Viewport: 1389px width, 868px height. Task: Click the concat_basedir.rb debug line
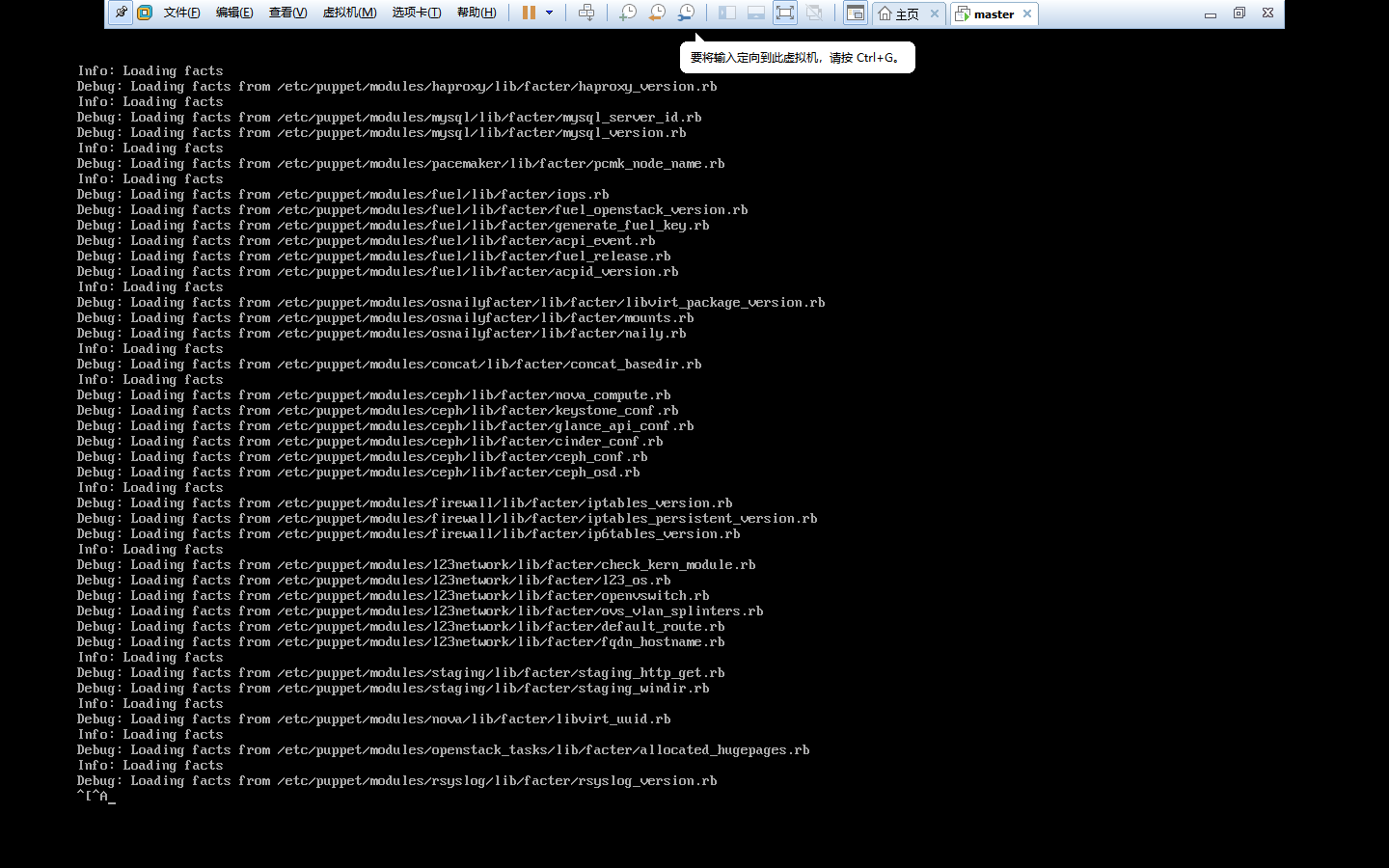[x=390, y=365]
